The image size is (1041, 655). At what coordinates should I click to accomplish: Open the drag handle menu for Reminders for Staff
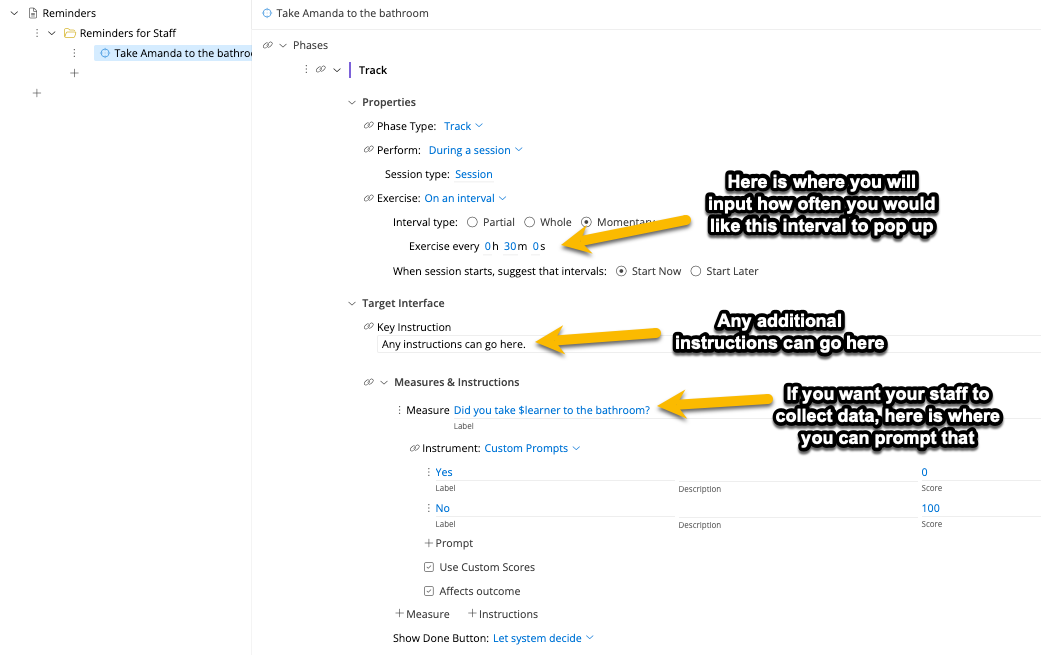coord(37,33)
